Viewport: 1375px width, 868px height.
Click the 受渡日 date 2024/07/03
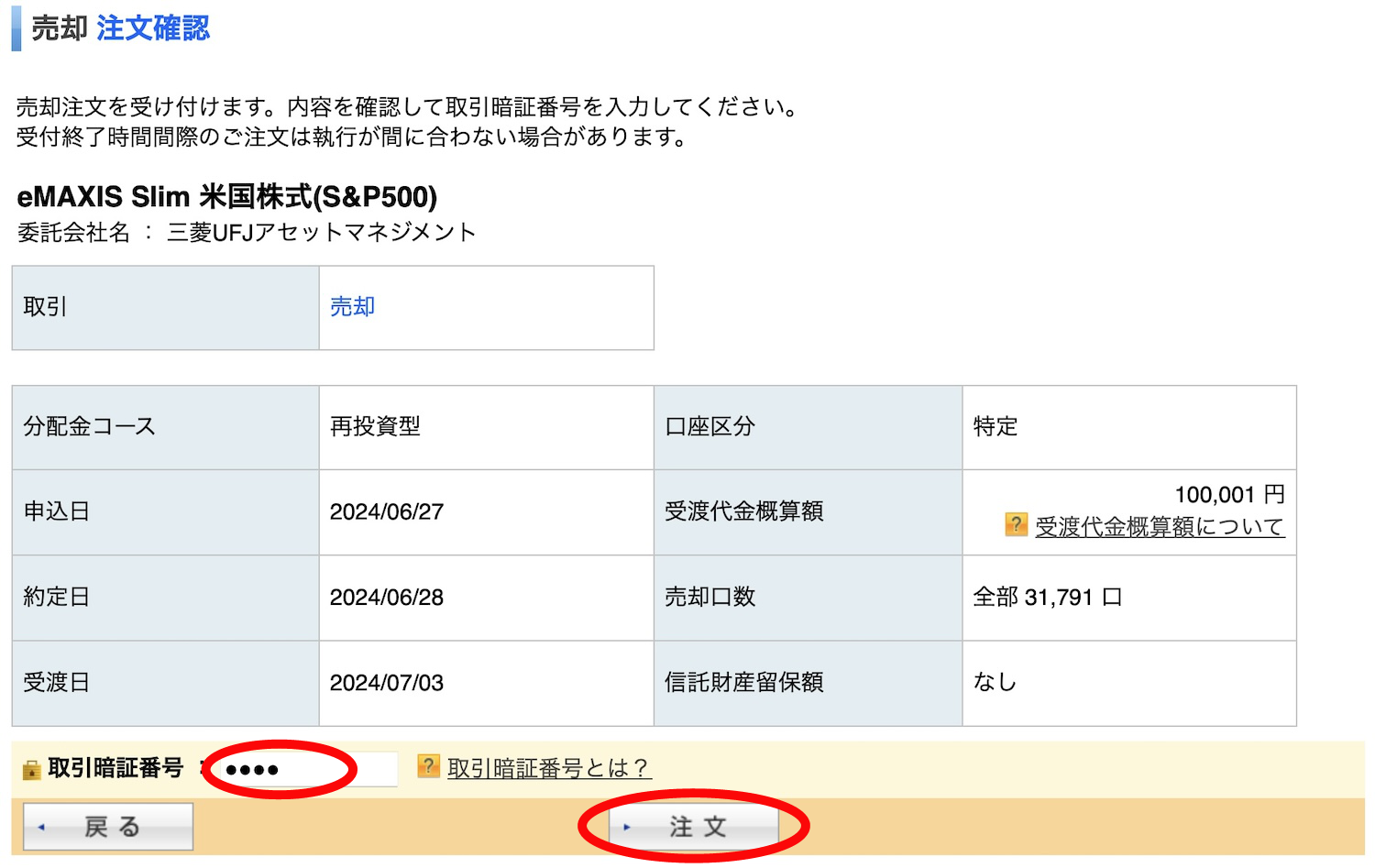[x=387, y=683]
